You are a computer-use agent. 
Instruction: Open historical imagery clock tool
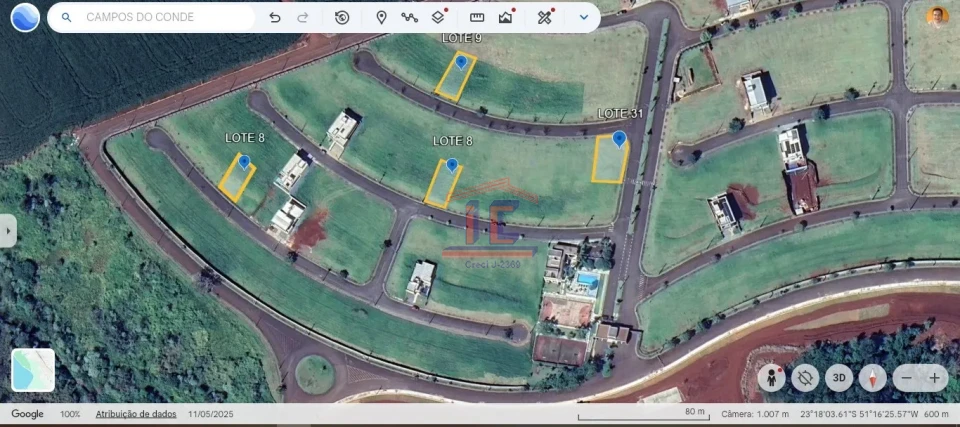[342, 17]
